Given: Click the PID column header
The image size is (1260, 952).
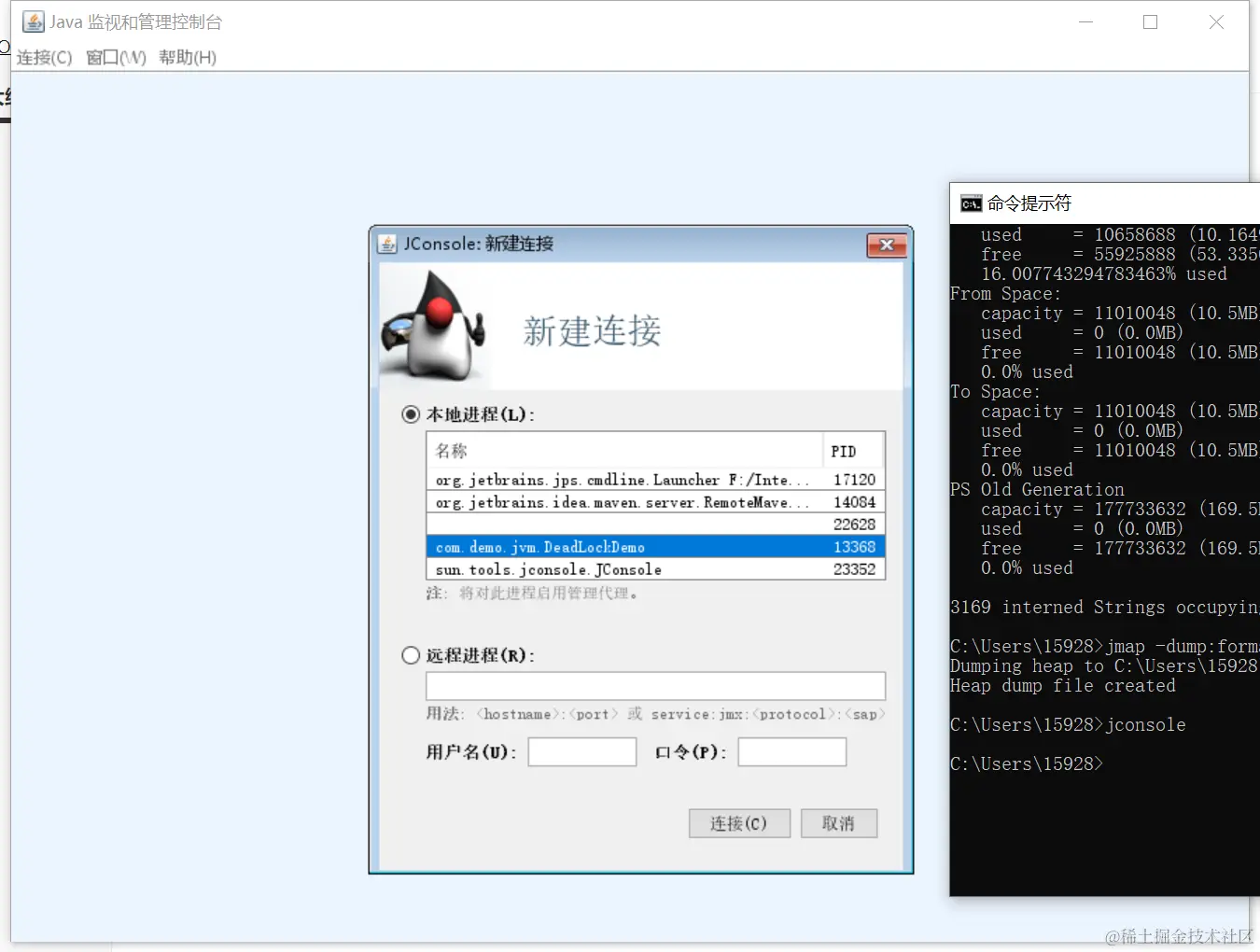Looking at the screenshot, I should (853, 451).
